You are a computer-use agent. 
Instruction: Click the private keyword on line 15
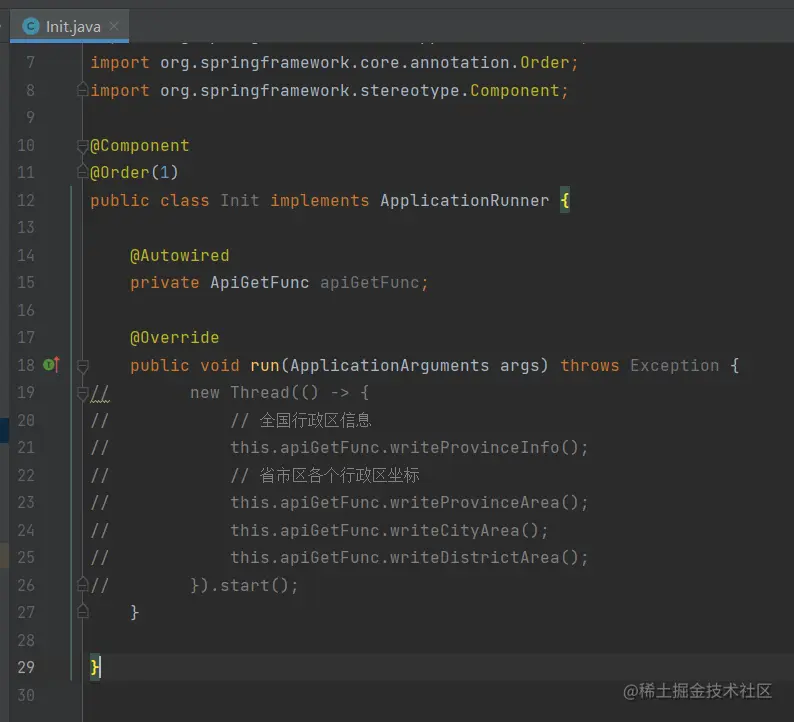coord(165,283)
